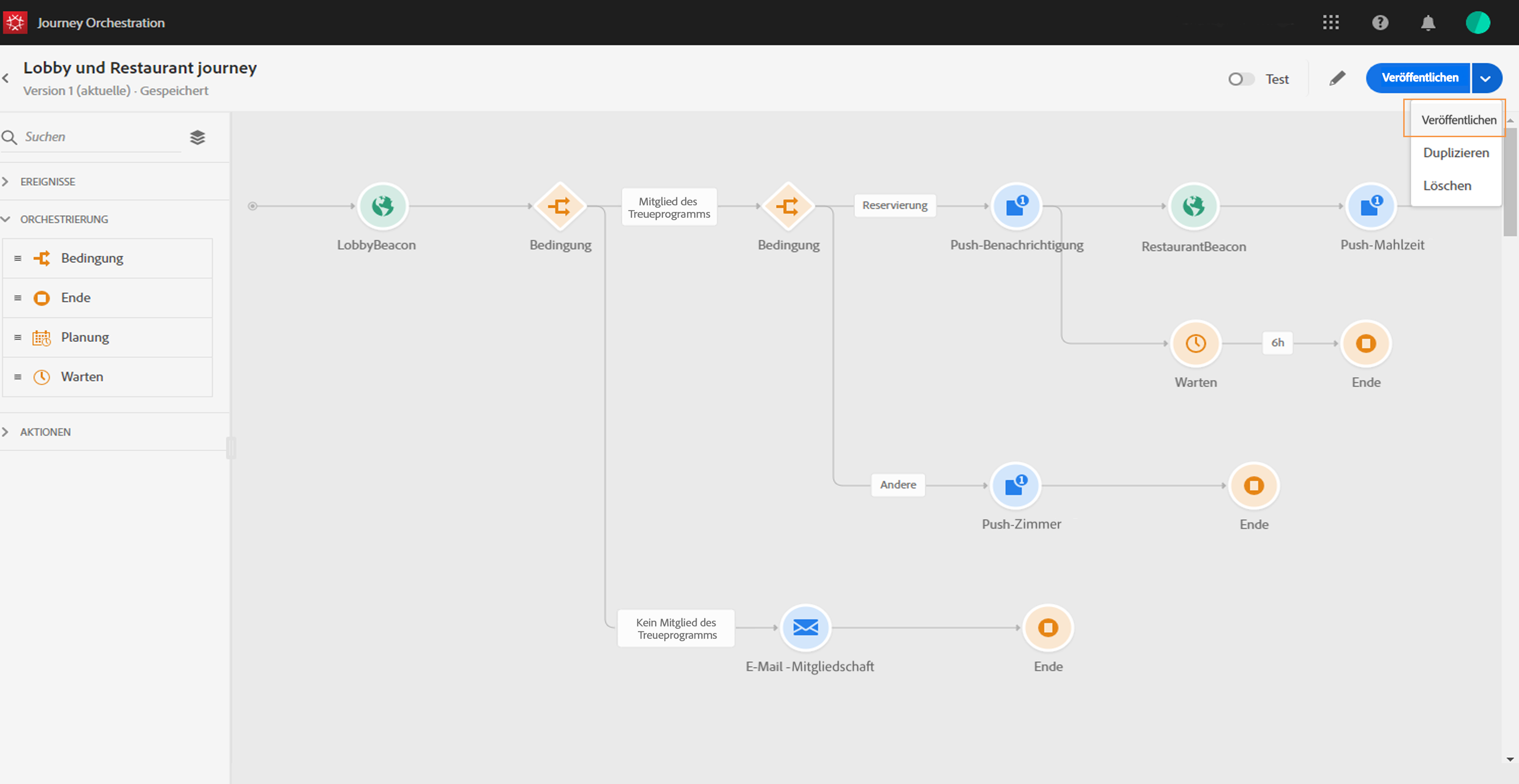The height and width of the screenshot is (784, 1519).
Task: Open the help question mark icon
Action: click(1380, 22)
